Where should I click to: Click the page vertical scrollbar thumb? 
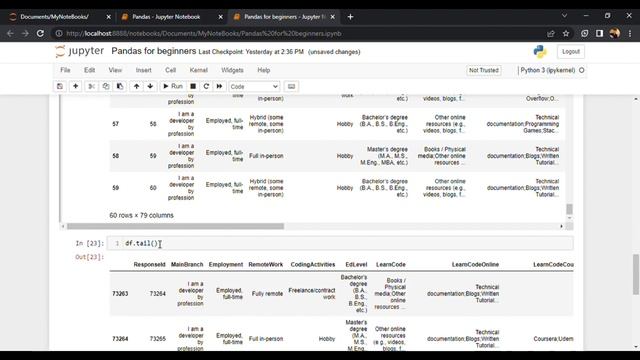pos(636,274)
